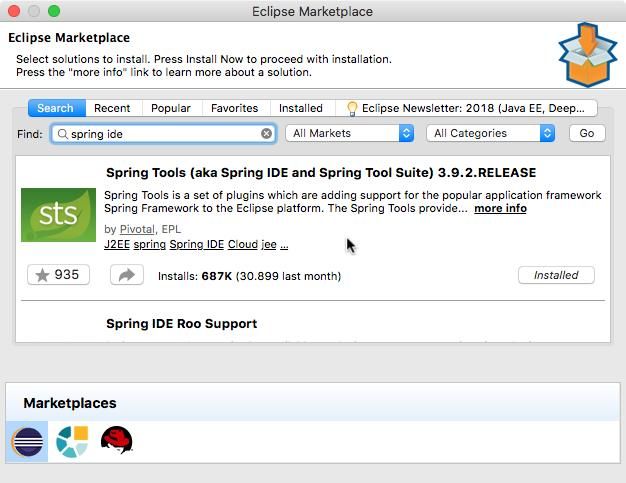Click the share arrow icon
This screenshot has height=483, width=626.
126,275
